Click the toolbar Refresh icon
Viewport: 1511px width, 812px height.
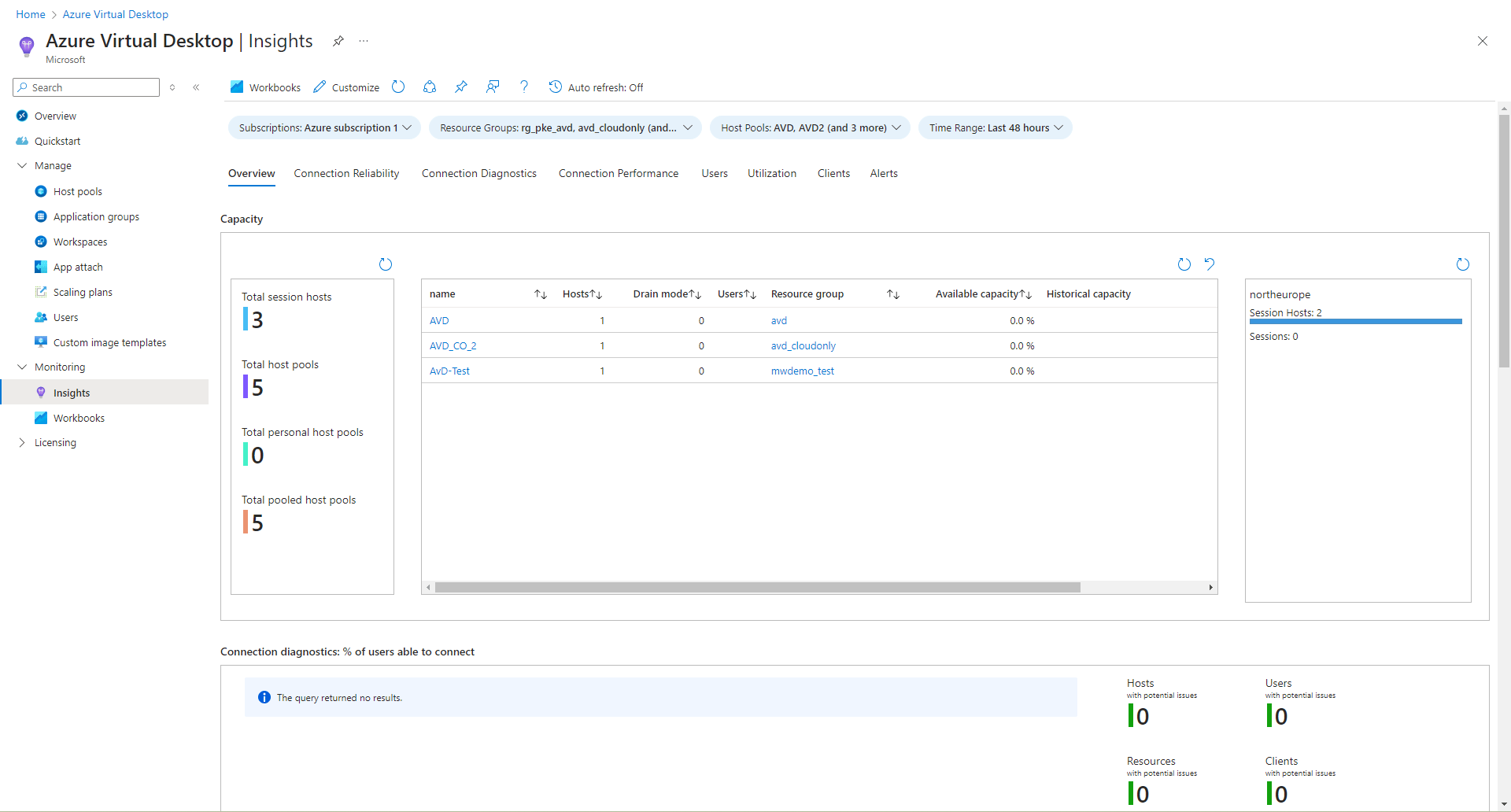tap(398, 87)
